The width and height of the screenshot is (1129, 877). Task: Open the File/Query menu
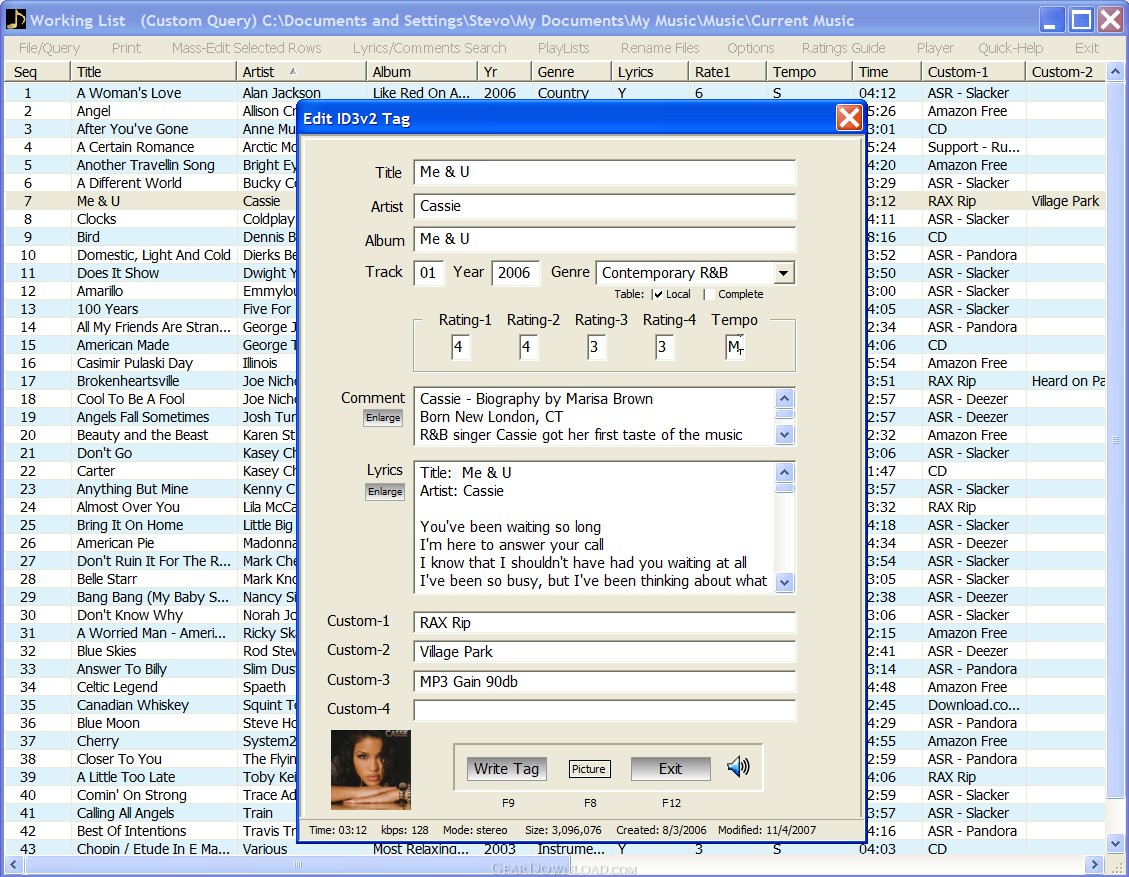(50, 48)
